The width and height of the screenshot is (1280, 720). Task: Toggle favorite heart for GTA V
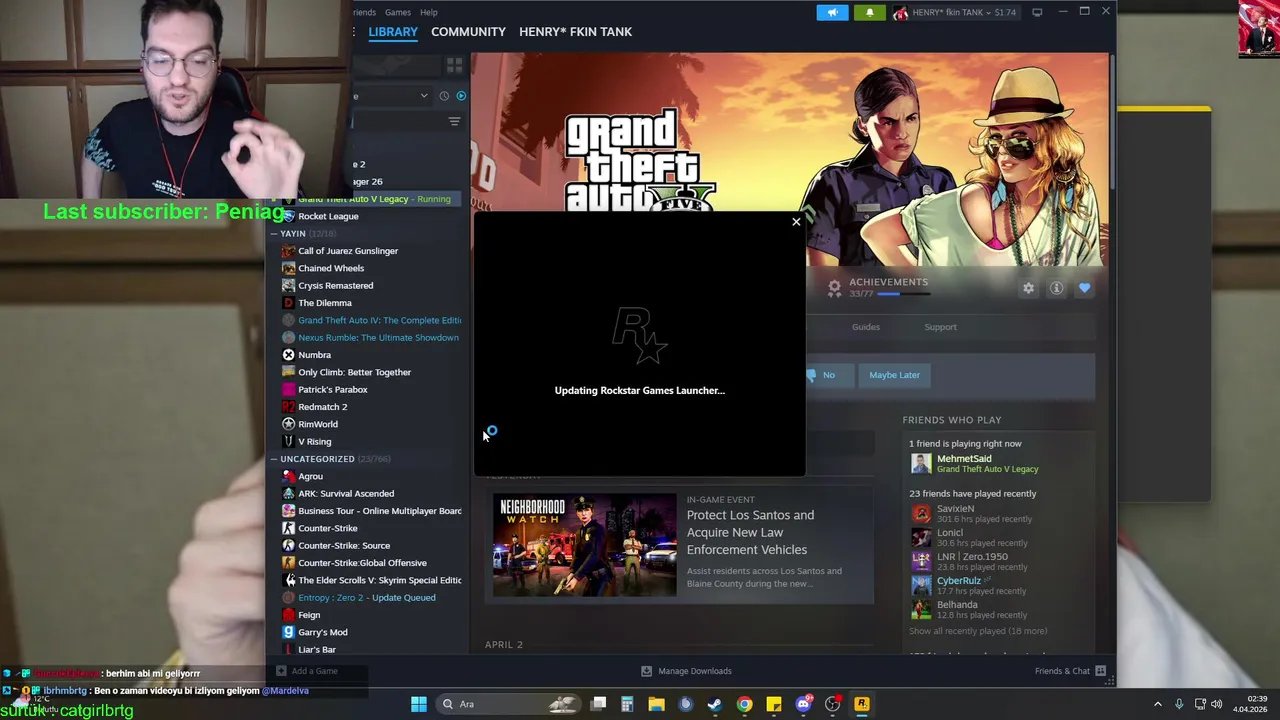(1084, 288)
